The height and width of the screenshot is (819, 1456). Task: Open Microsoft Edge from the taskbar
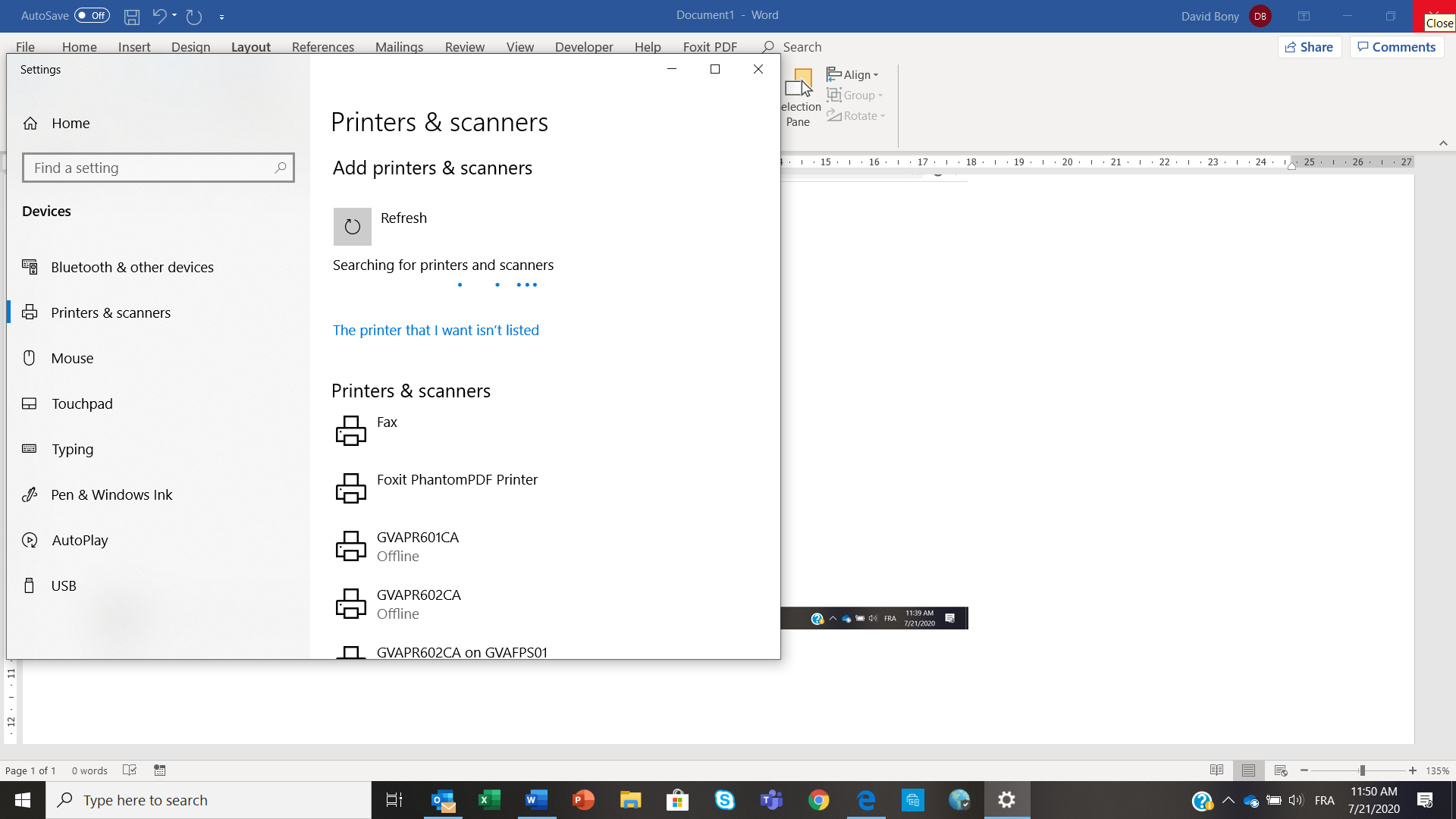865,800
